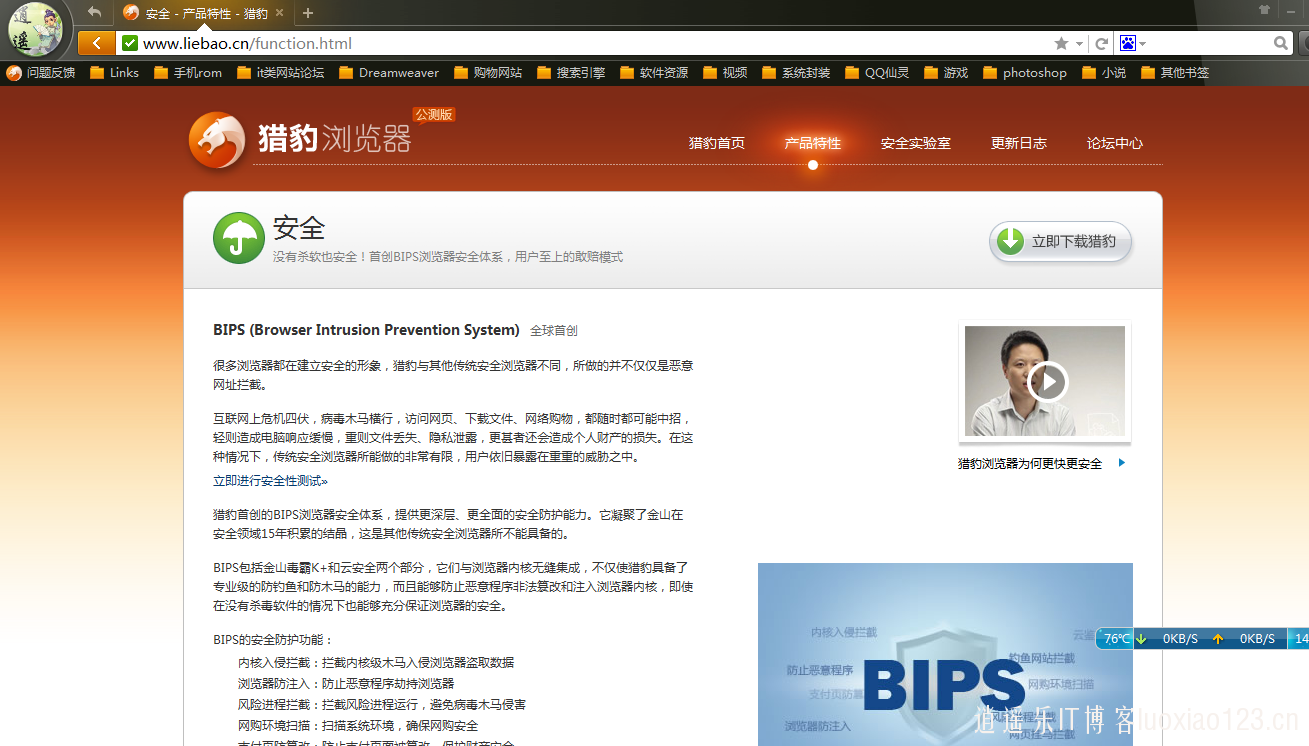
Task: Open the 其他书签 bookmark folder
Action: click(x=1175, y=72)
